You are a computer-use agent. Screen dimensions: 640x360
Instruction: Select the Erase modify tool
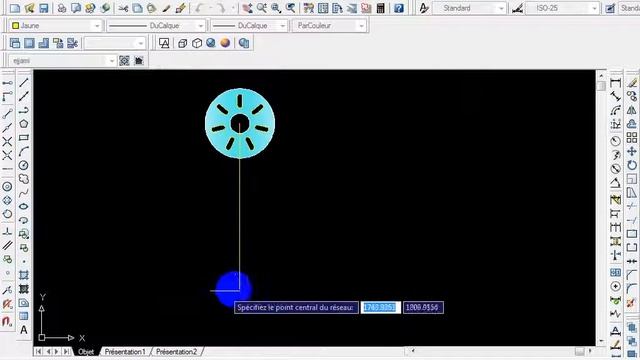(632, 83)
